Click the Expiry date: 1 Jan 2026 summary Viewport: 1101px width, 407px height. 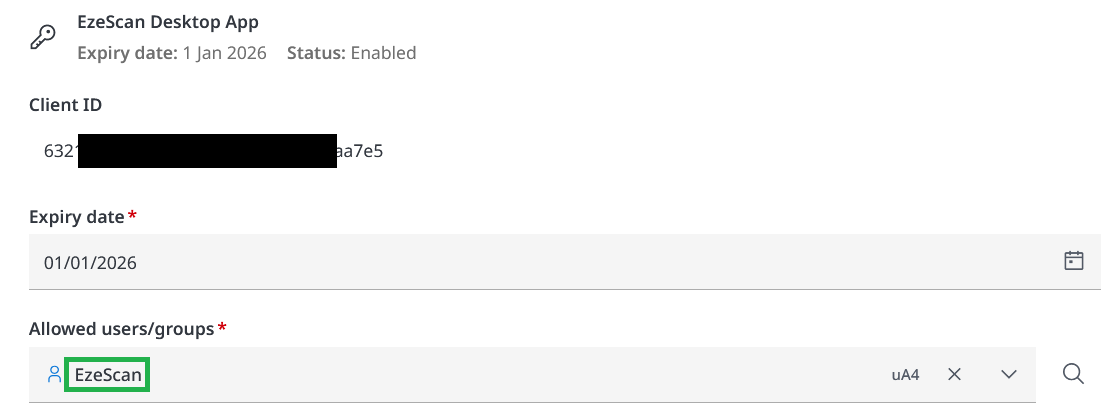point(172,53)
